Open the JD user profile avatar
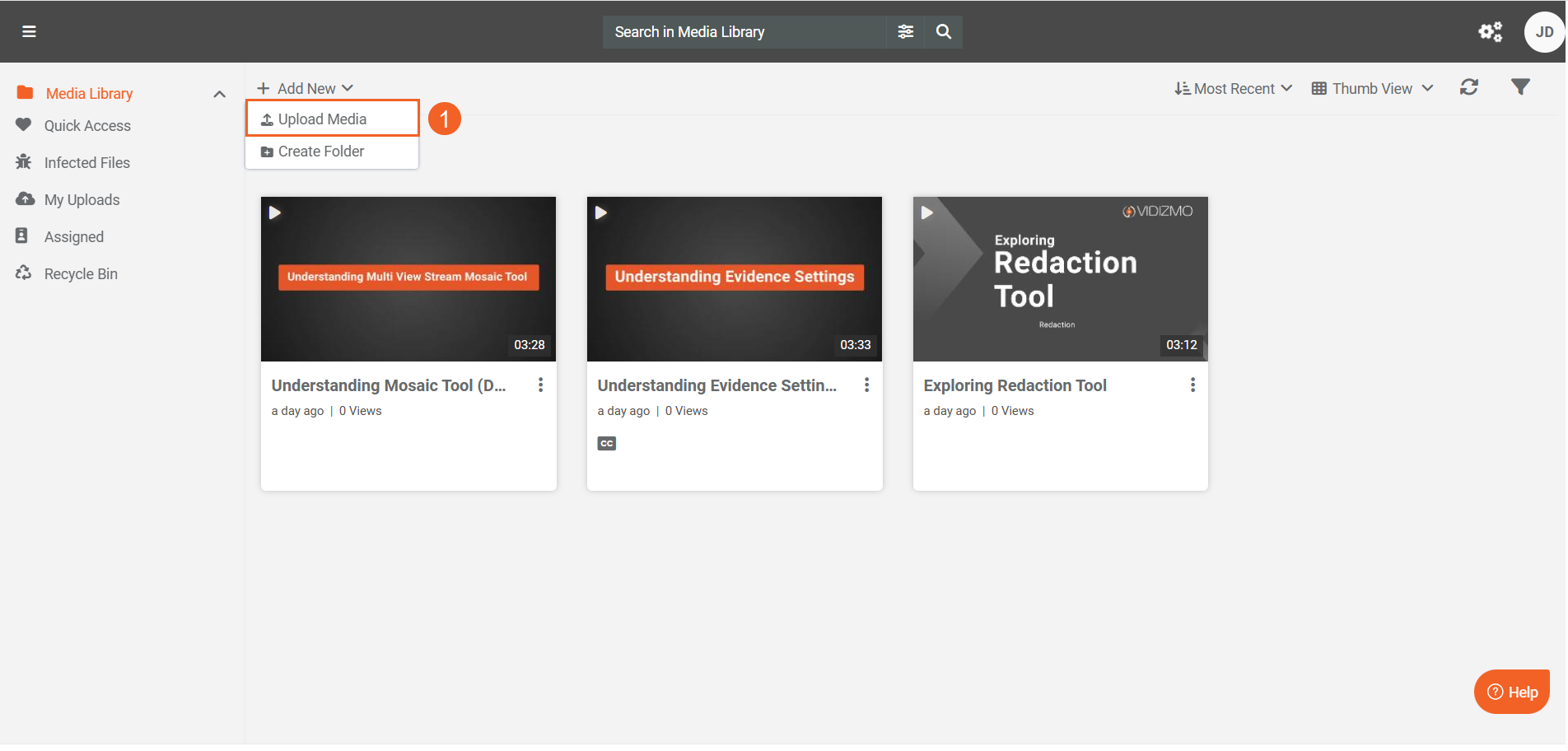This screenshot has height=751, width=1568. click(1543, 32)
